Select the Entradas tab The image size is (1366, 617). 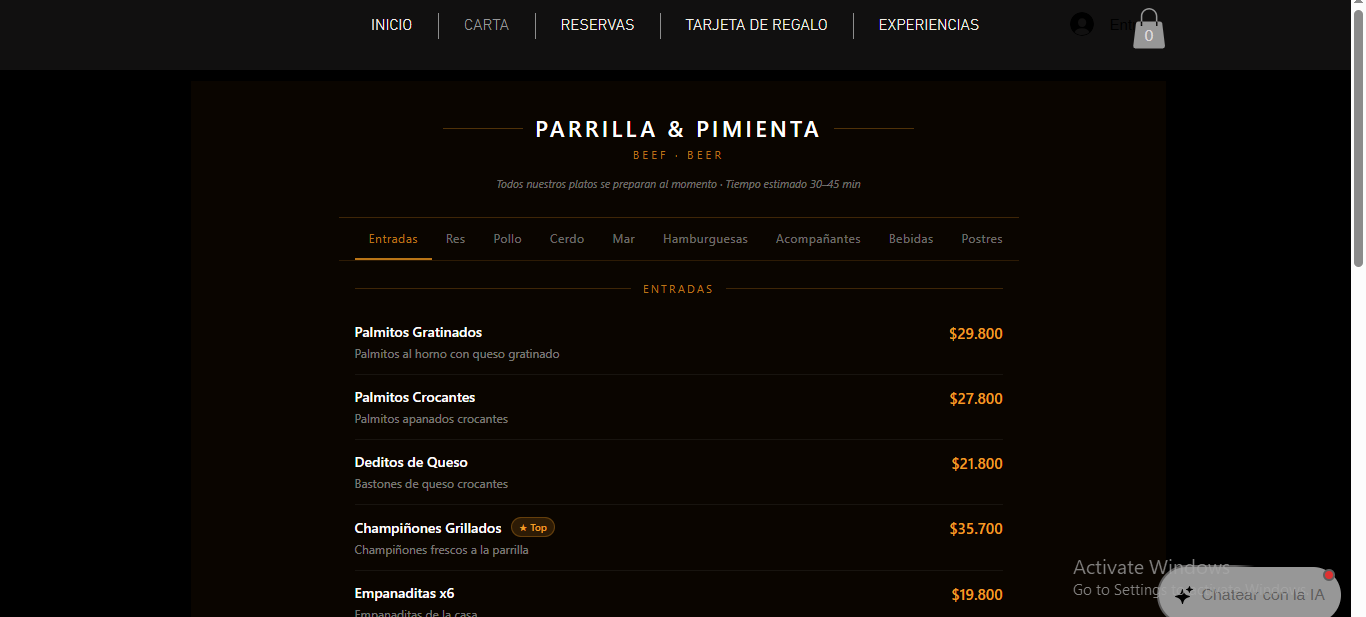[x=393, y=239]
